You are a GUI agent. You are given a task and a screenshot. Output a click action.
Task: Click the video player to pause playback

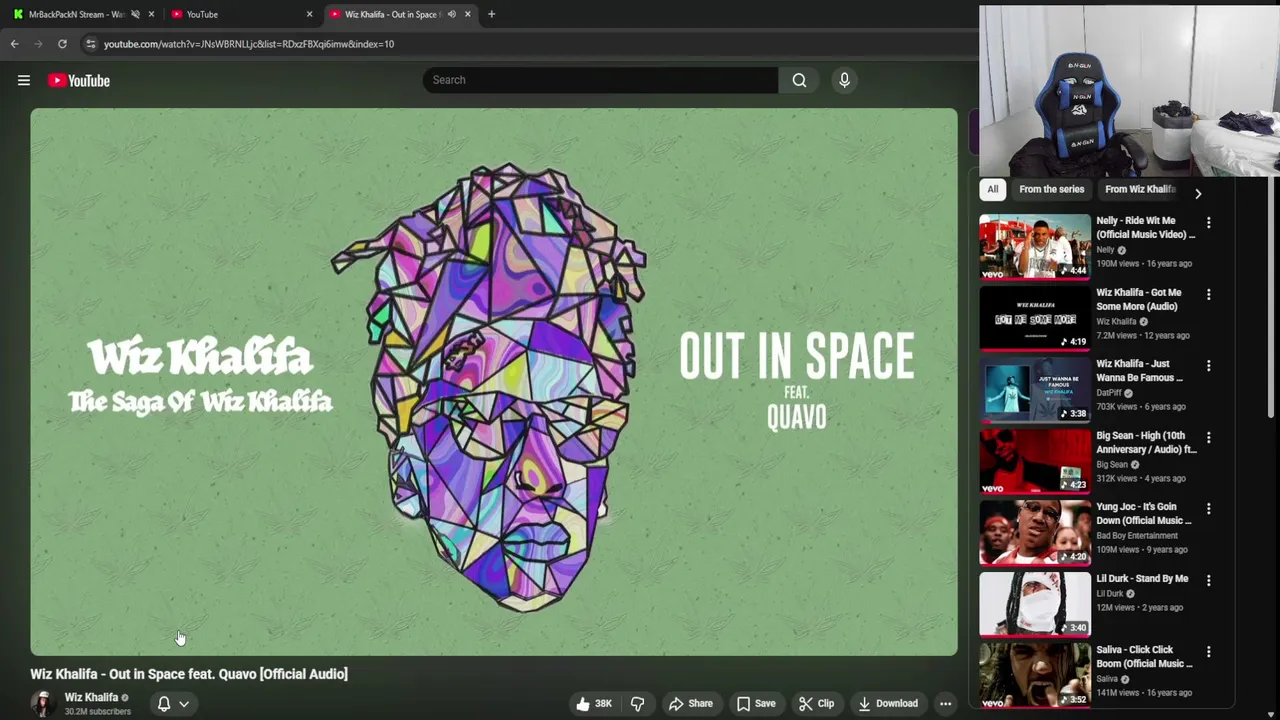pos(494,382)
